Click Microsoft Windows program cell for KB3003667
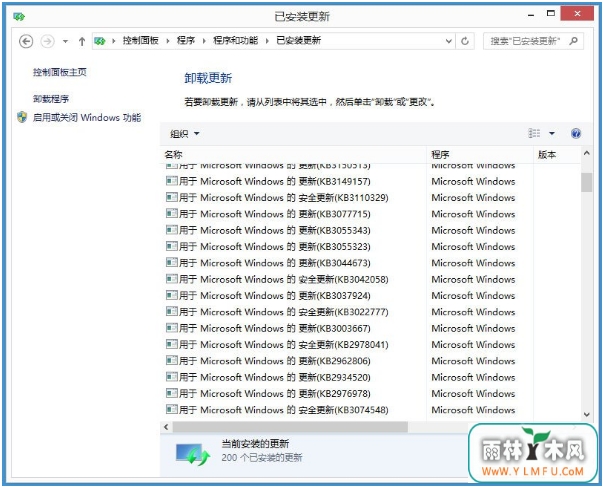 [x=473, y=329]
